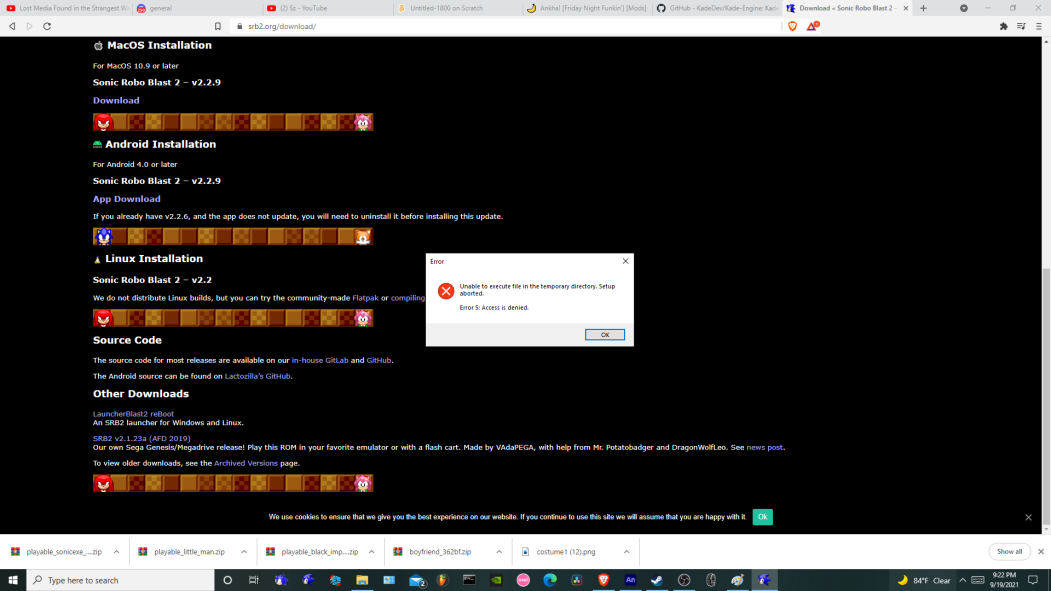Open the LauncherBlast2 reBoot link
Viewport: 1051px width, 591px height.
(x=133, y=414)
